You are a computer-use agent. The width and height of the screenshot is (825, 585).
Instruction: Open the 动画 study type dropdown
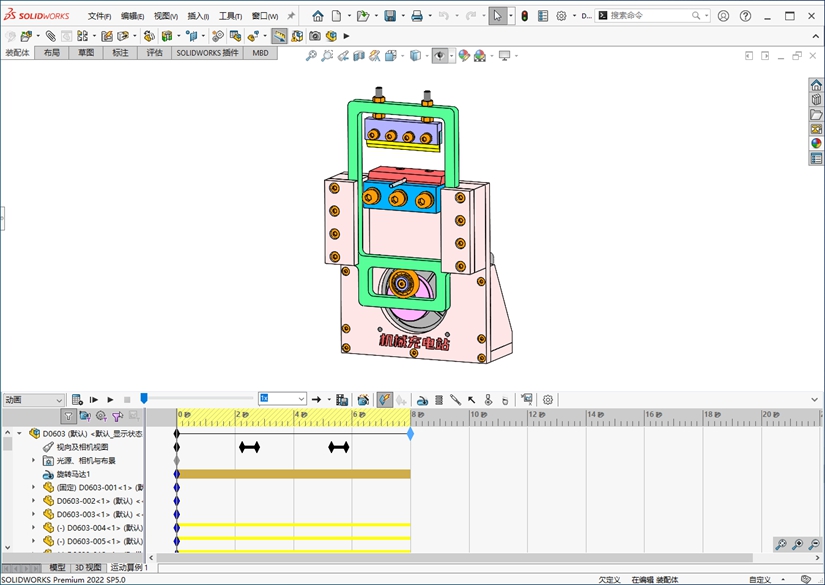click(x=34, y=400)
